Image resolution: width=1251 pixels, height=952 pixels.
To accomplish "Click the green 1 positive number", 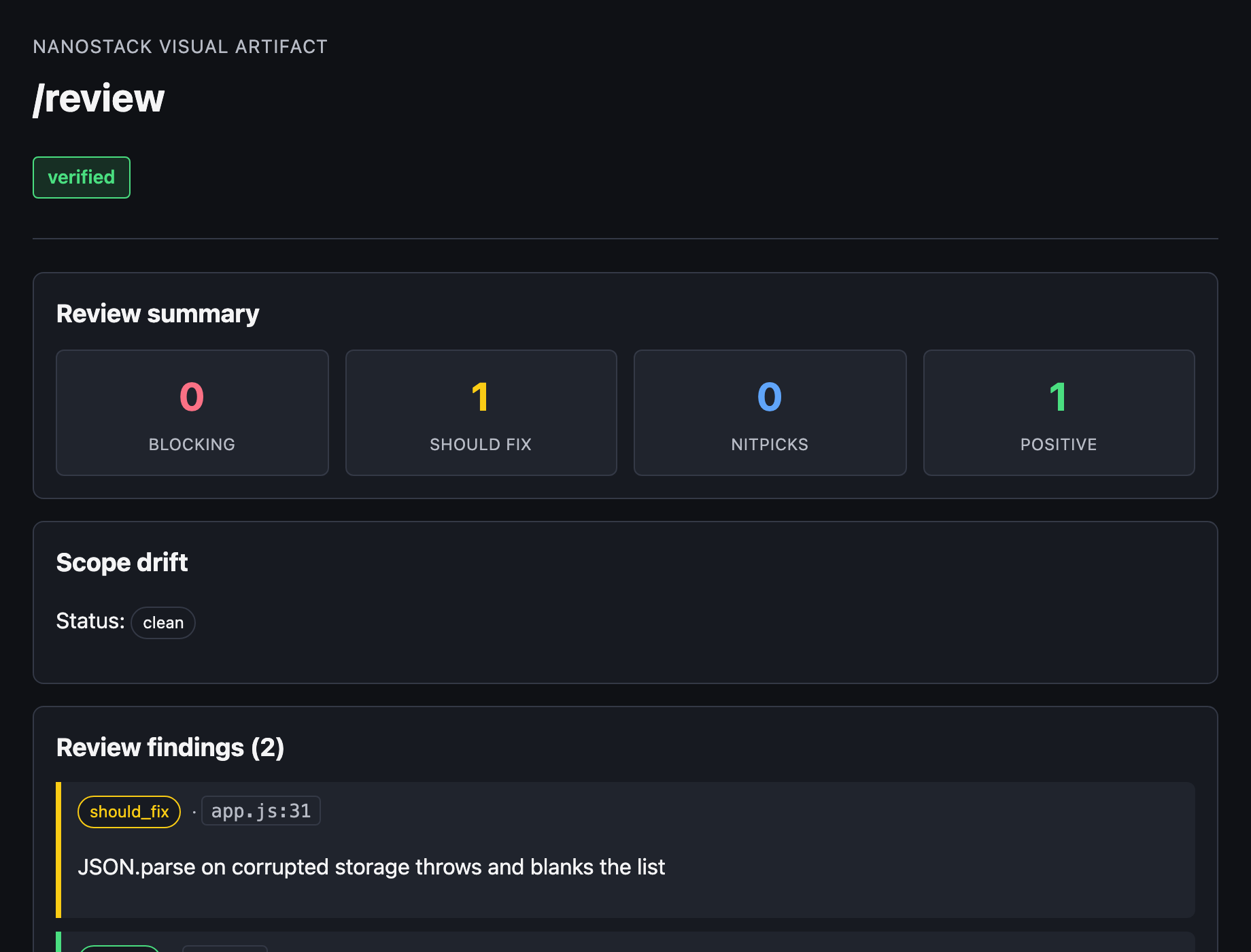I will [x=1058, y=397].
